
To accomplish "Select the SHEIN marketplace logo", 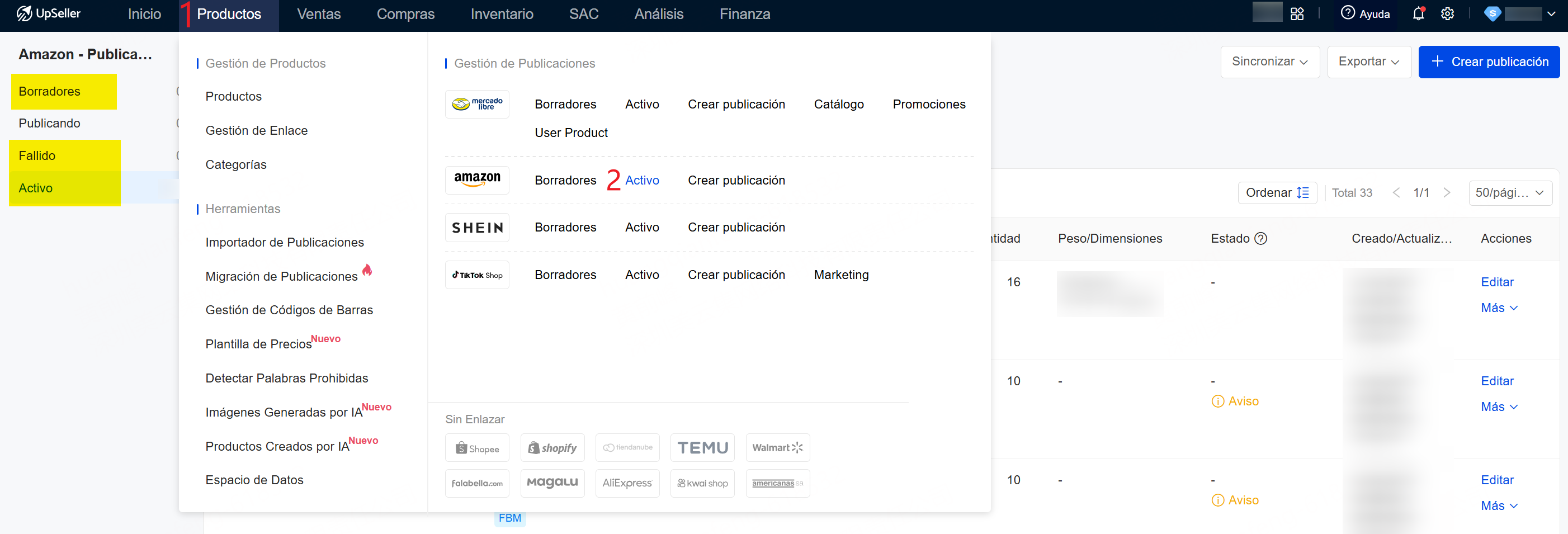I will coord(476,227).
